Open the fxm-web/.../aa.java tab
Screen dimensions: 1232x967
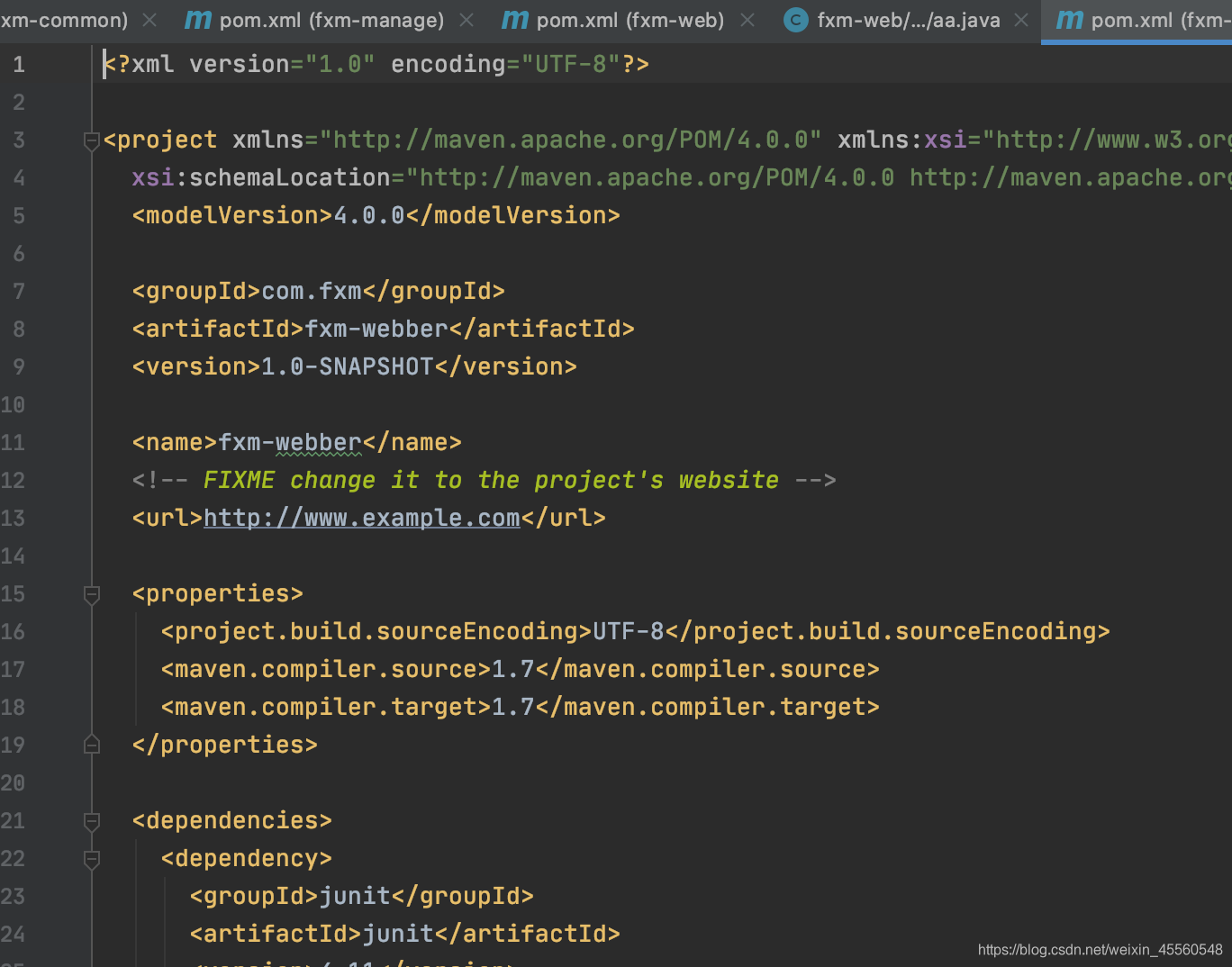(908, 20)
